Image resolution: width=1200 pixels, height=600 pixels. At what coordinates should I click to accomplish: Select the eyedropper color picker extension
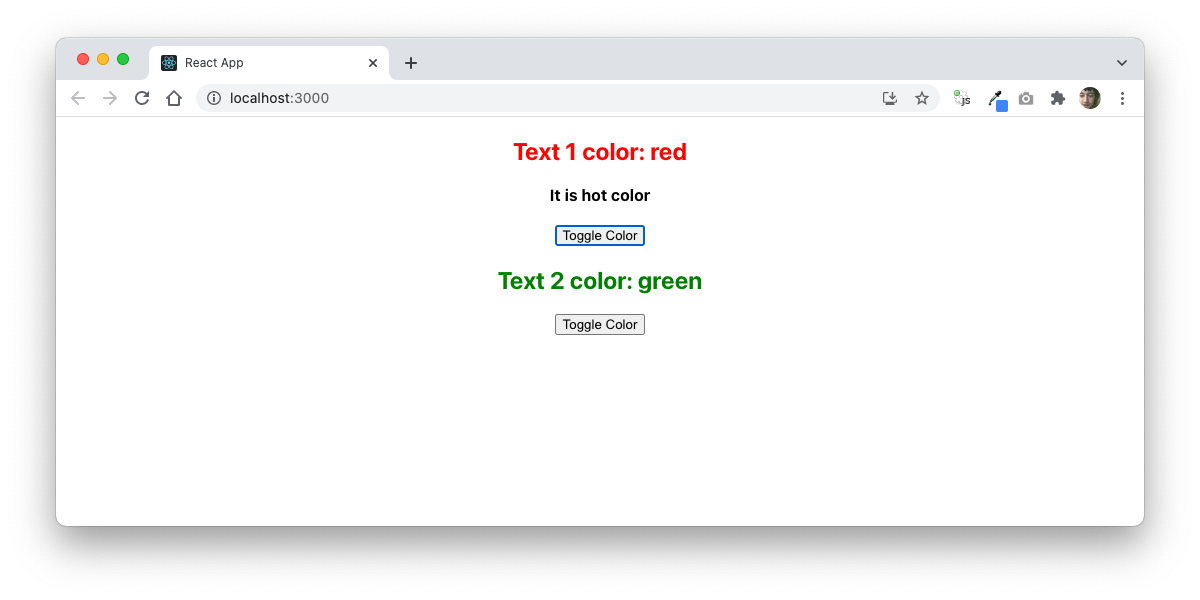coord(993,97)
